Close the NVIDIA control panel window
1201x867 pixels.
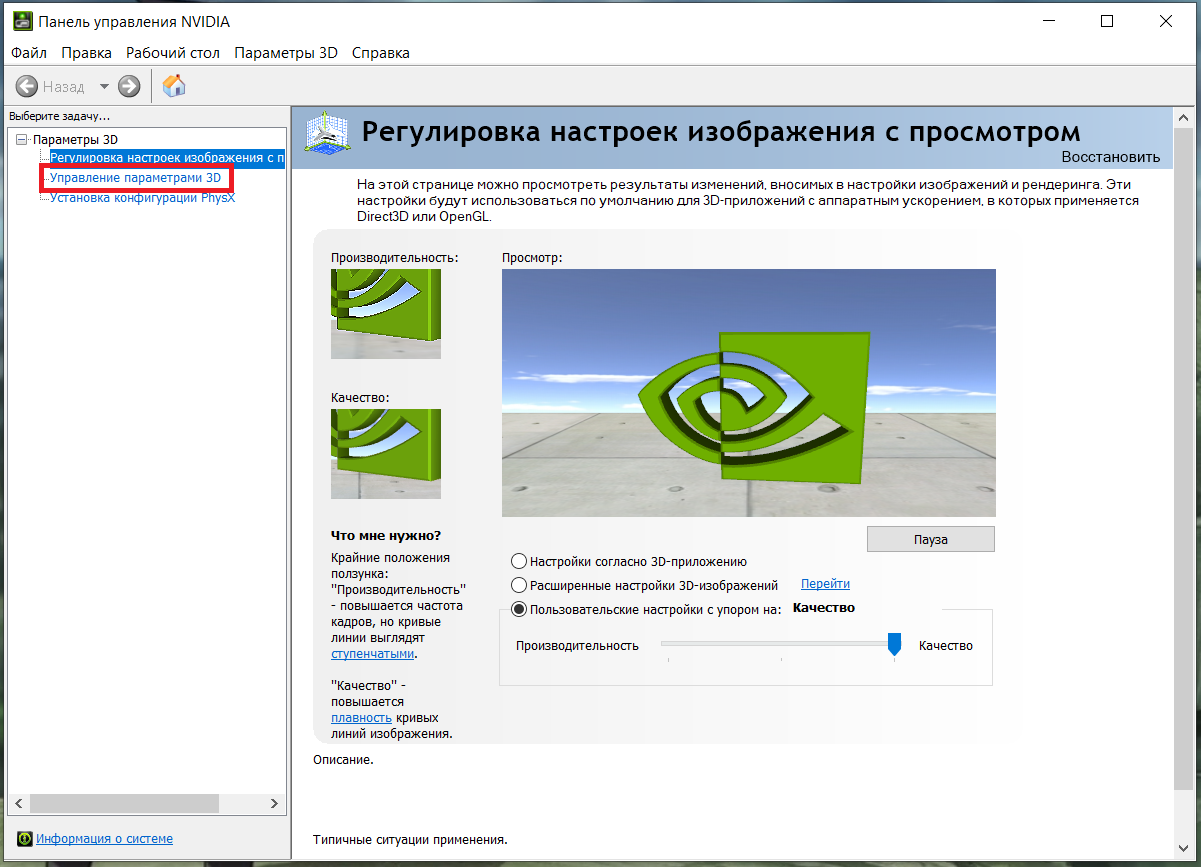(1165, 21)
